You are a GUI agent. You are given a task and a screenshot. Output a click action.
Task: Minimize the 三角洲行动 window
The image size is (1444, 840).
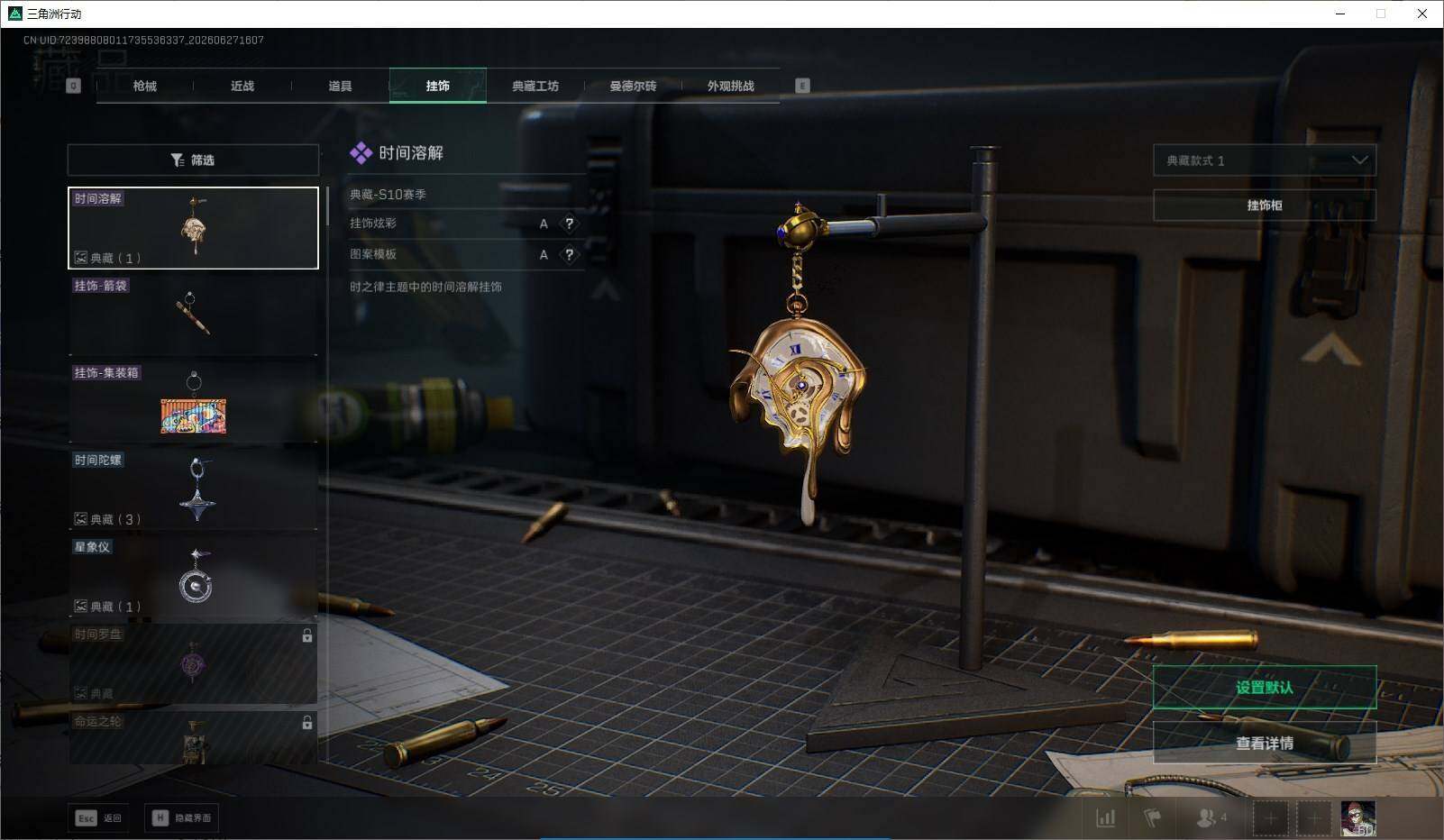(1340, 14)
